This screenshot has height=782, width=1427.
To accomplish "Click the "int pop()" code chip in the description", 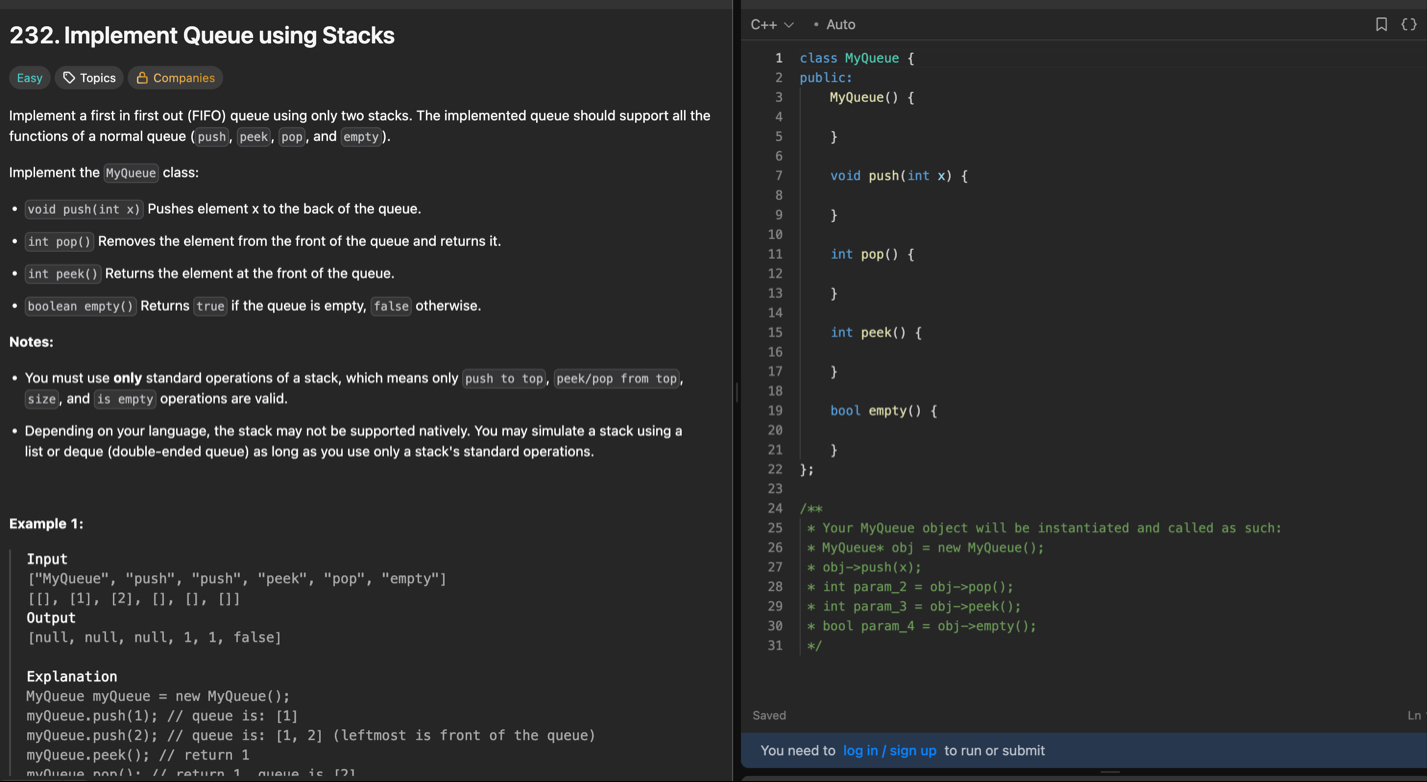I will (59, 241).
